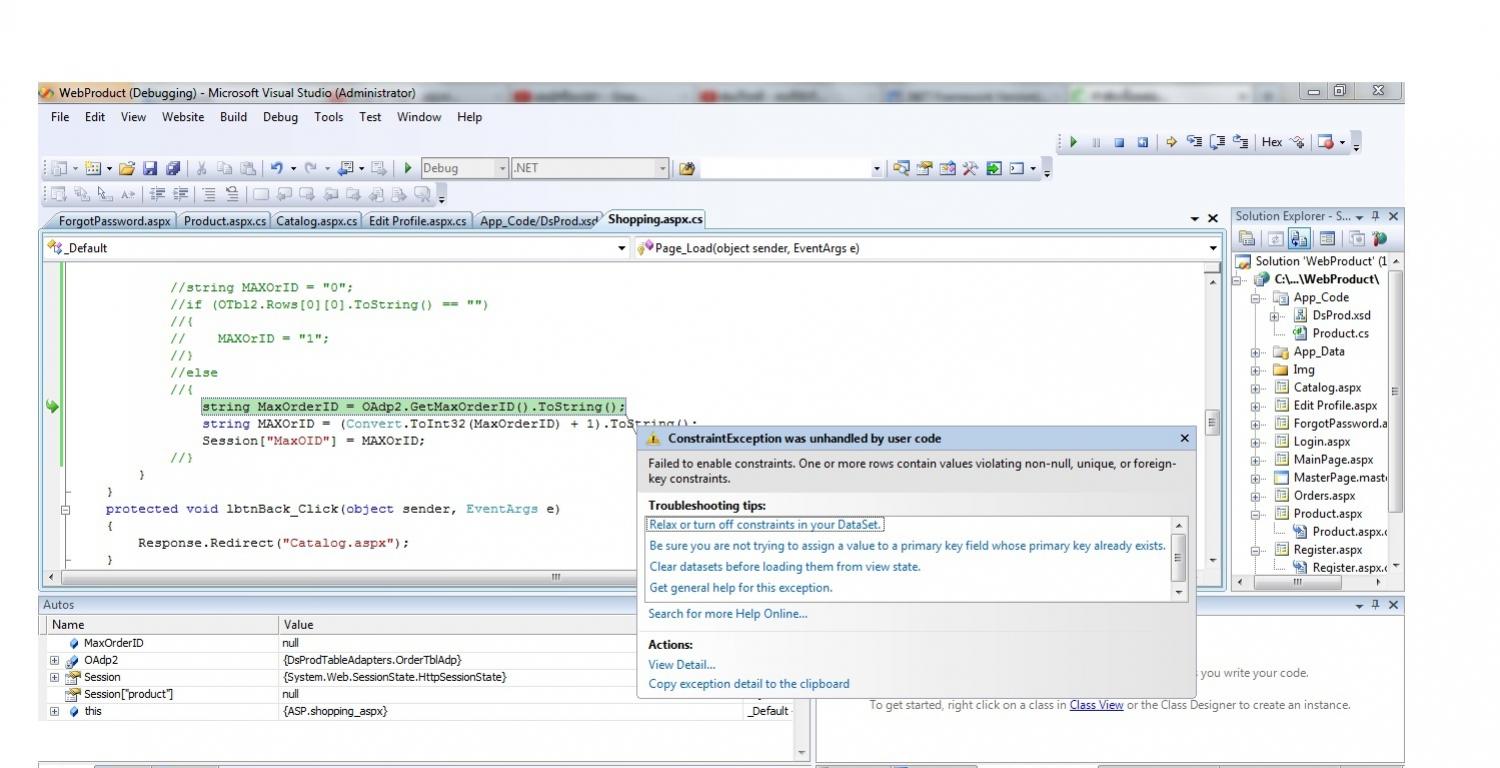Click the Paste icon in toolbar

coord(248,168)
